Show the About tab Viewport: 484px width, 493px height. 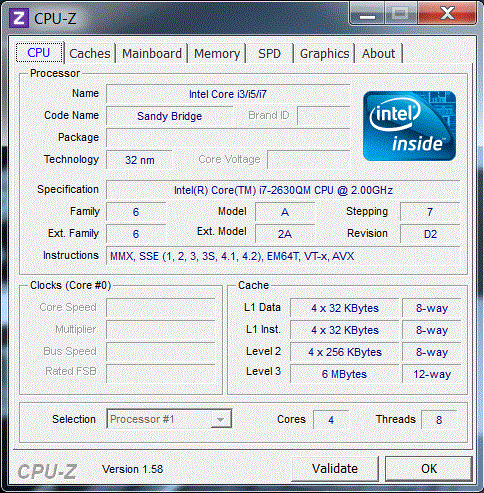(378, 53)
